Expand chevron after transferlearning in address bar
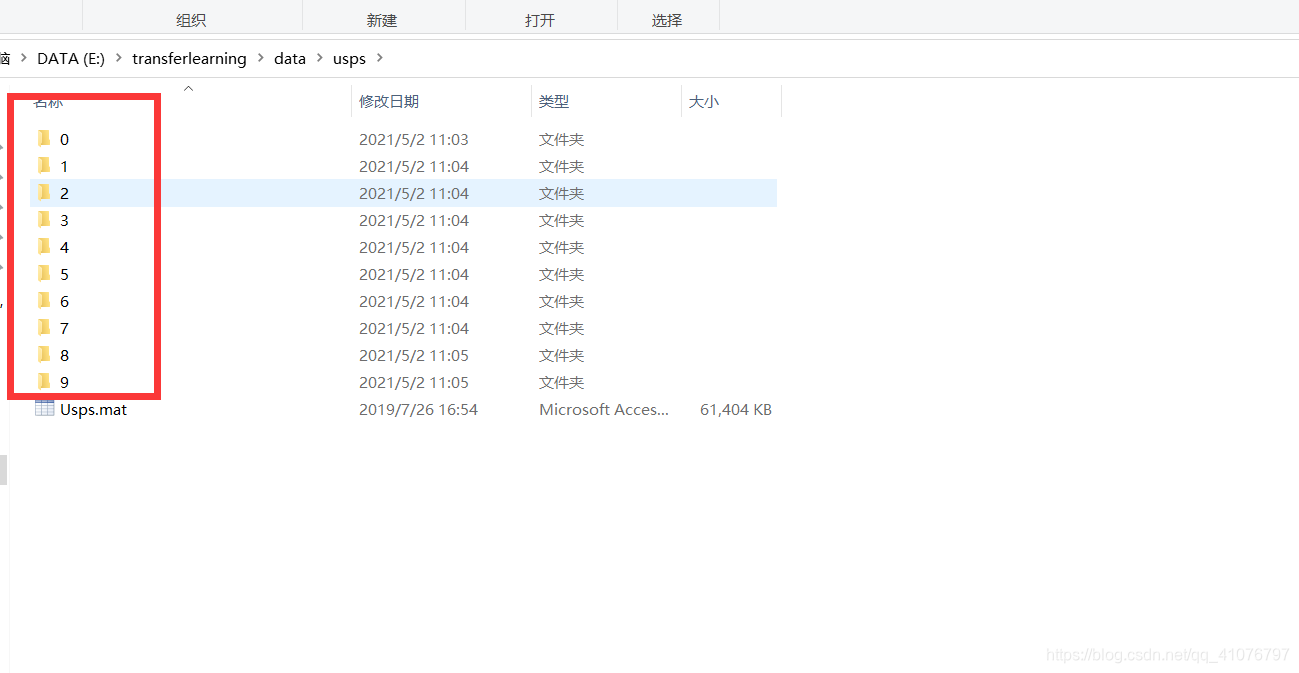The height and width of the screenshot is (673, 1299). pyautogui.click(x=261, y=58)
